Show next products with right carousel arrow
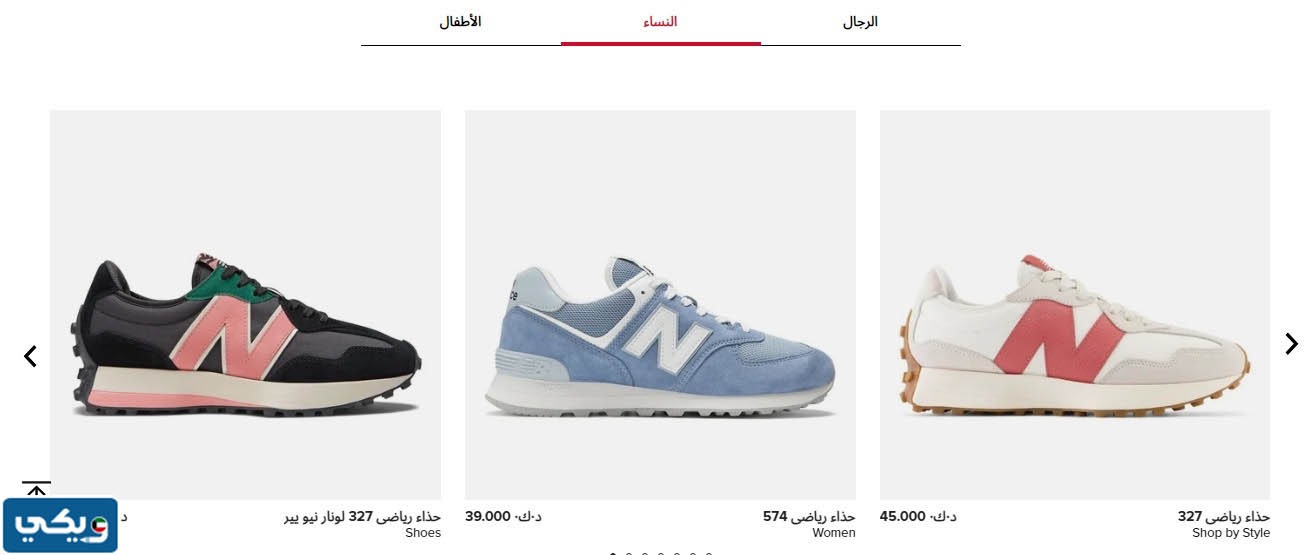Viewport: 1305px width, 555px height. coord(1291,344)
